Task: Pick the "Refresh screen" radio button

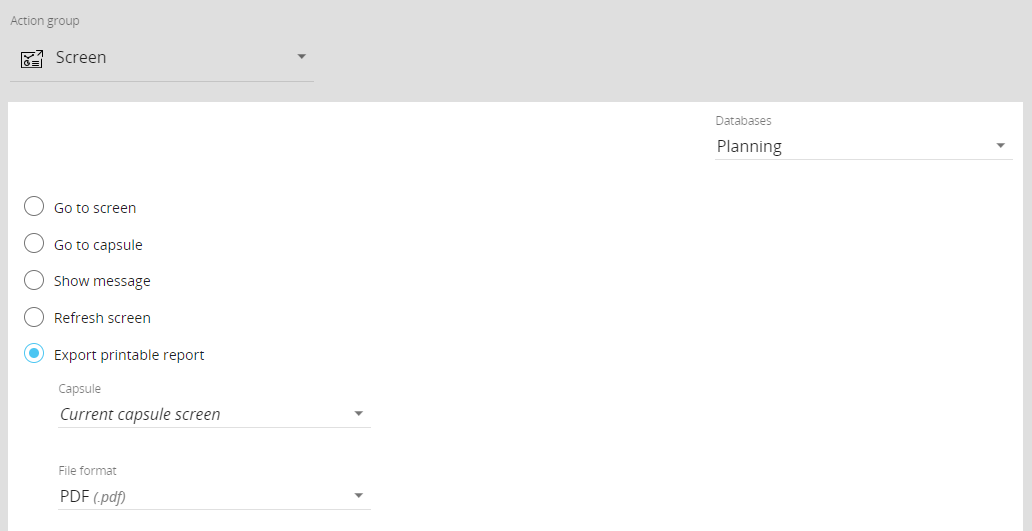Action: tap(34, 317)
